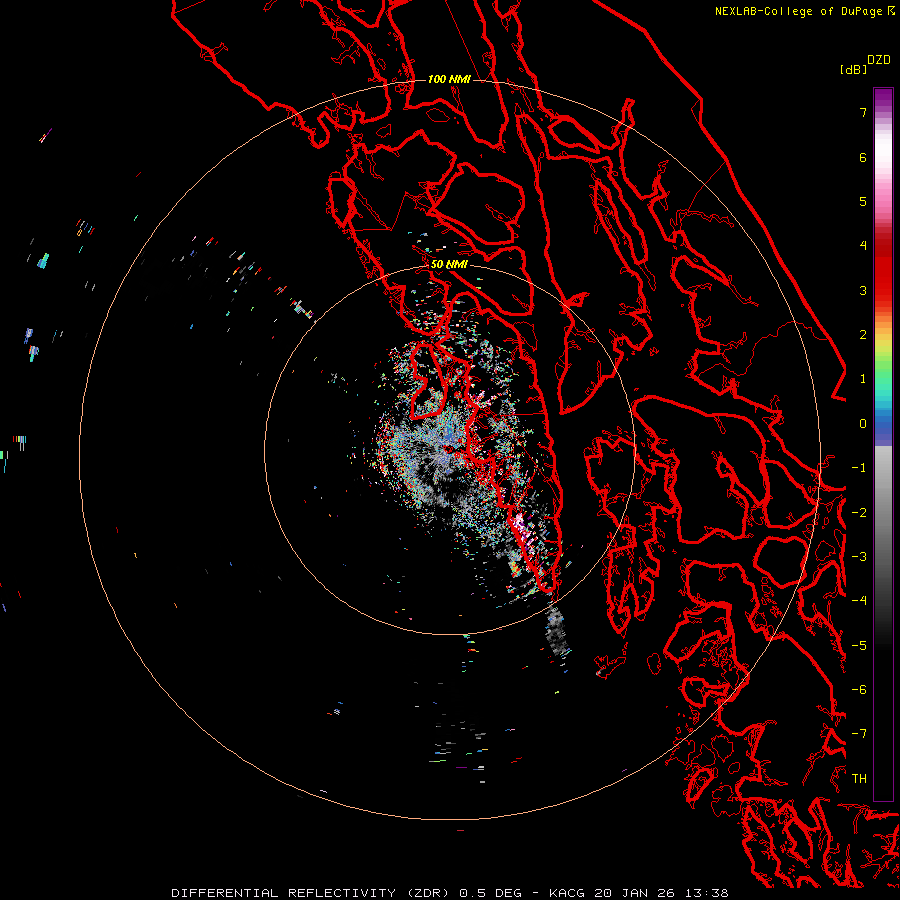Click the DZD legend title
Screen dimensions: 900x900
tap(879, 60)
